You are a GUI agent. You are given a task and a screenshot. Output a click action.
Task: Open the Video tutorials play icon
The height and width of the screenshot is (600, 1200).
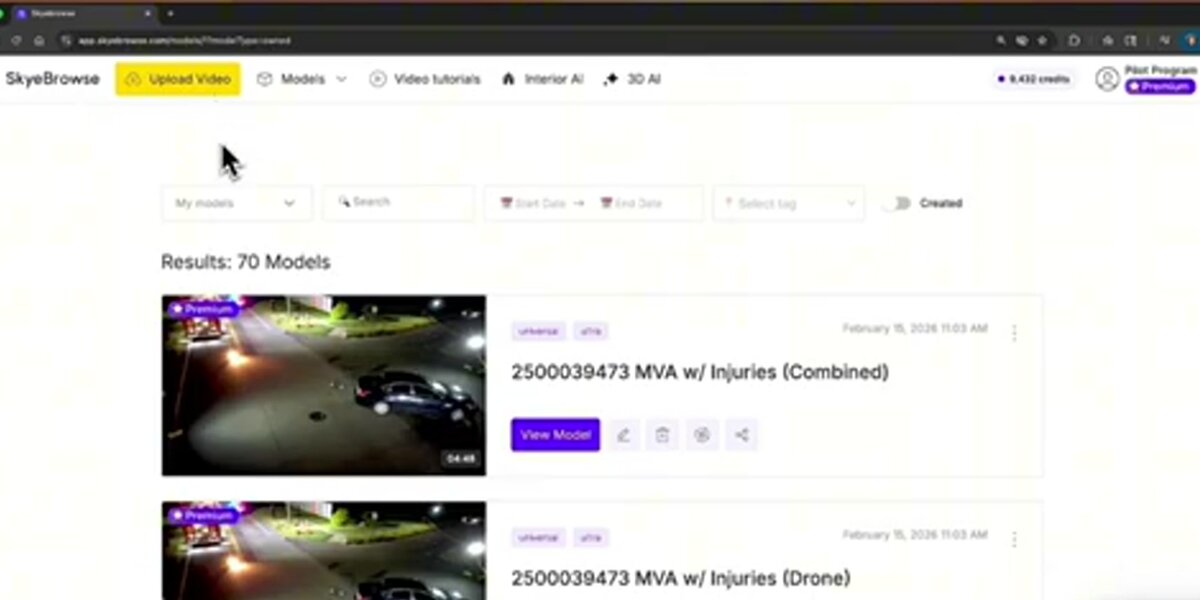pyautogui.click(x=378, y=79)
